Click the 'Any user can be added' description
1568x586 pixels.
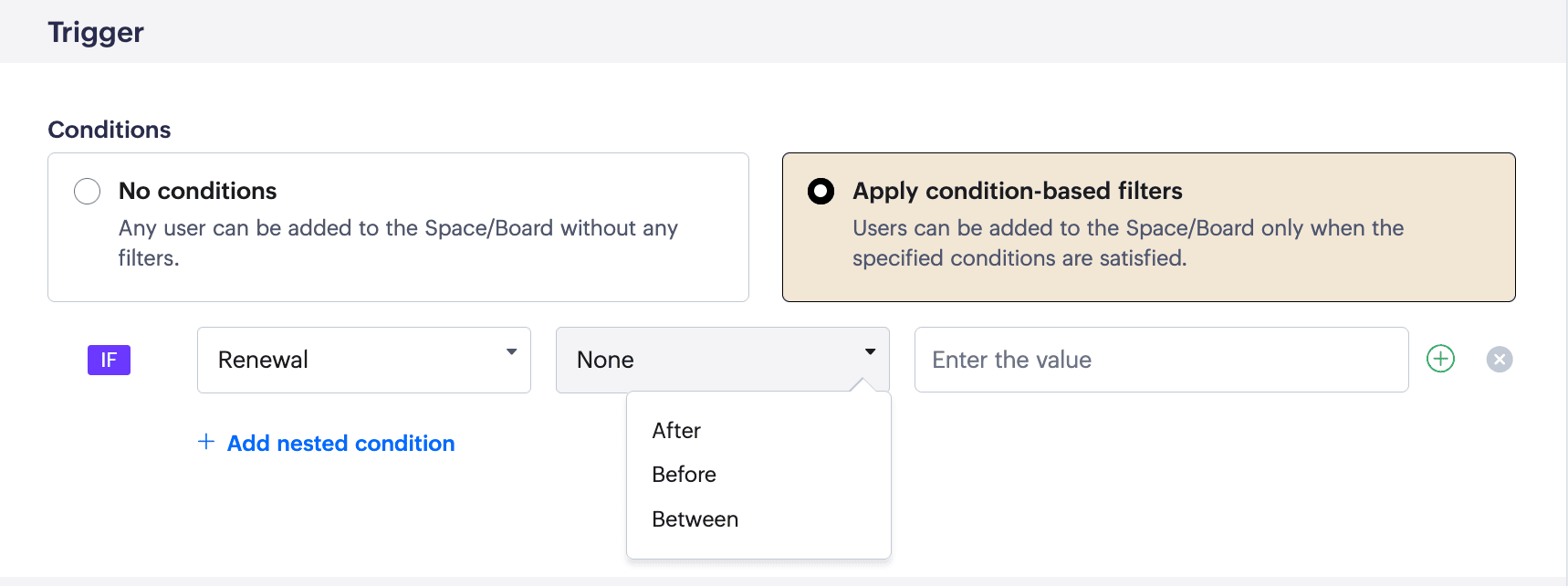point(397,228)
